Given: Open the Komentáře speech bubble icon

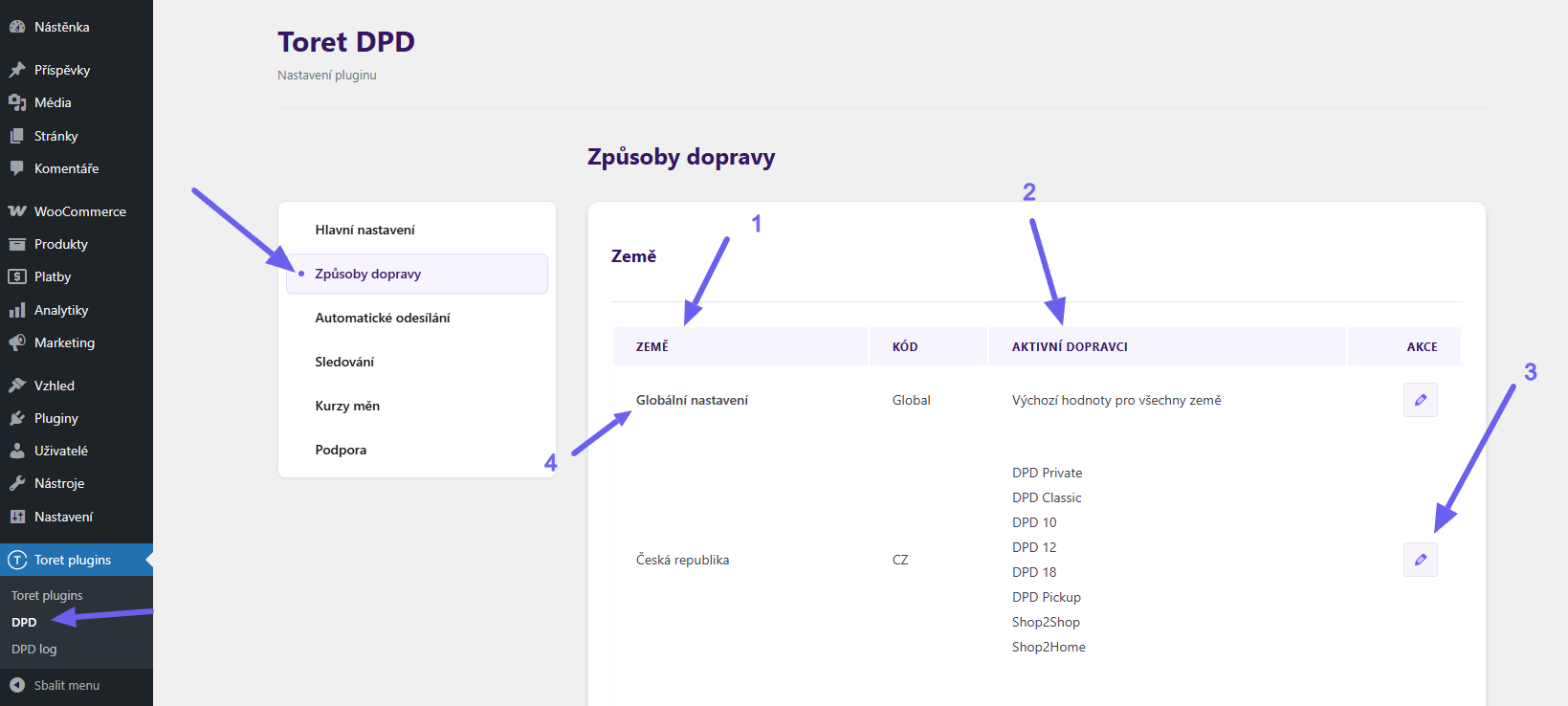Looking at the screenshot, I should (17, 168).
